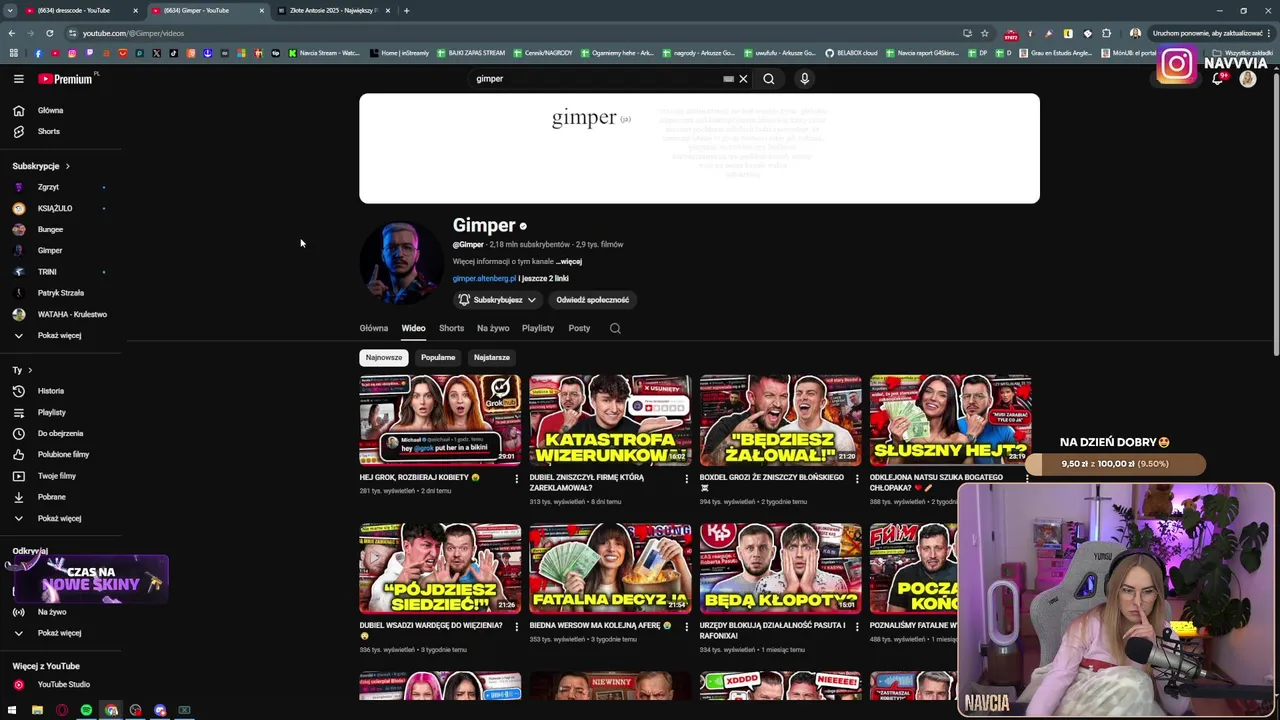Open Discord from the taskbar
Screen dimensions: 1280x720
point(160,711)
